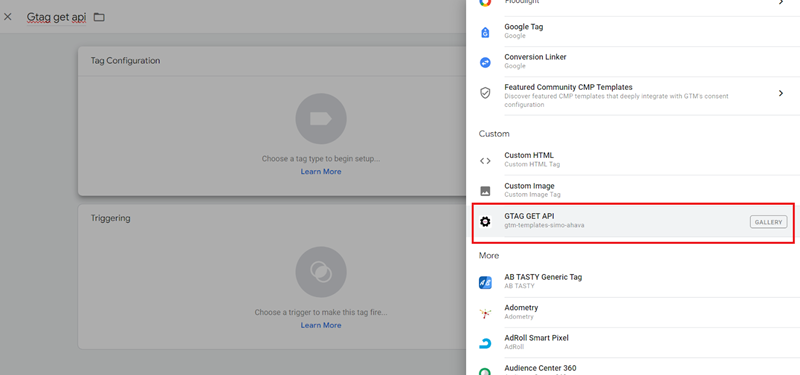Click 'Choose a tag type to begin setup...' text
The height and width of the screenshot is (375, 800).
pyautogui.click(x=321, y=159)
